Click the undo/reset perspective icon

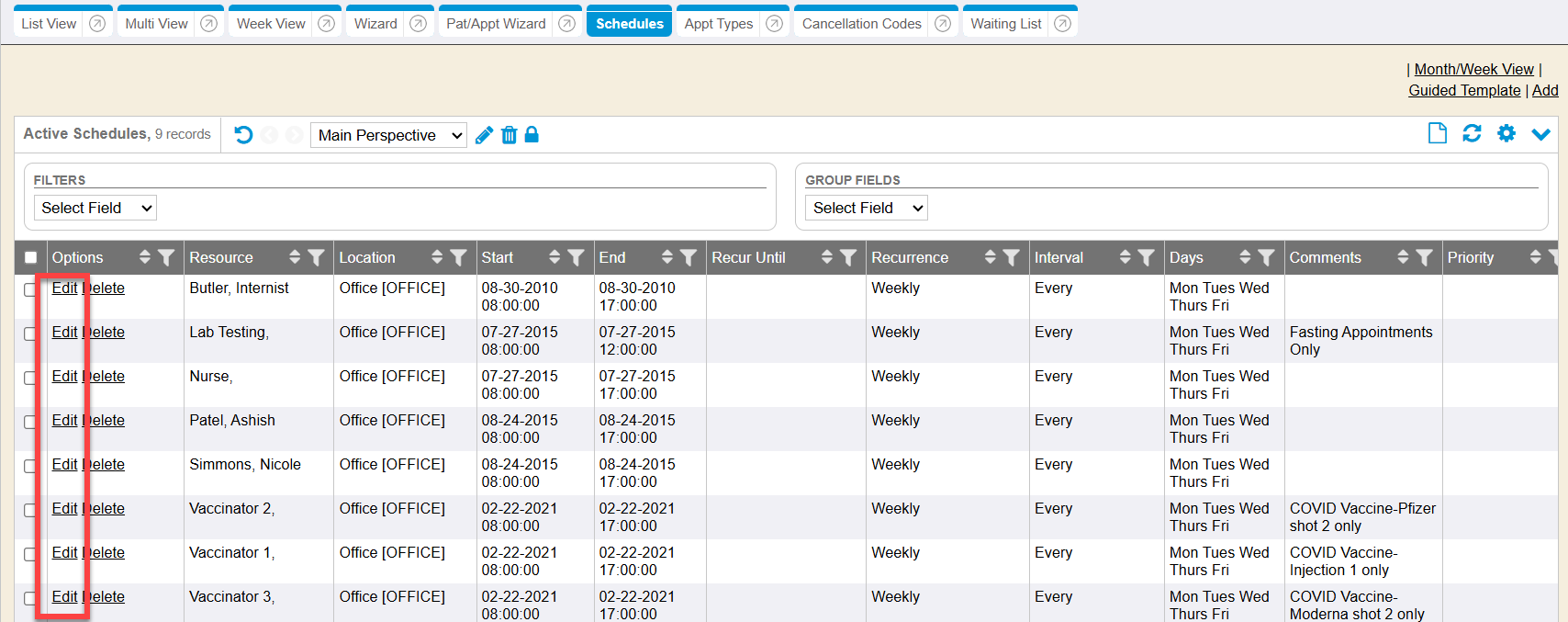coord(243,135)
